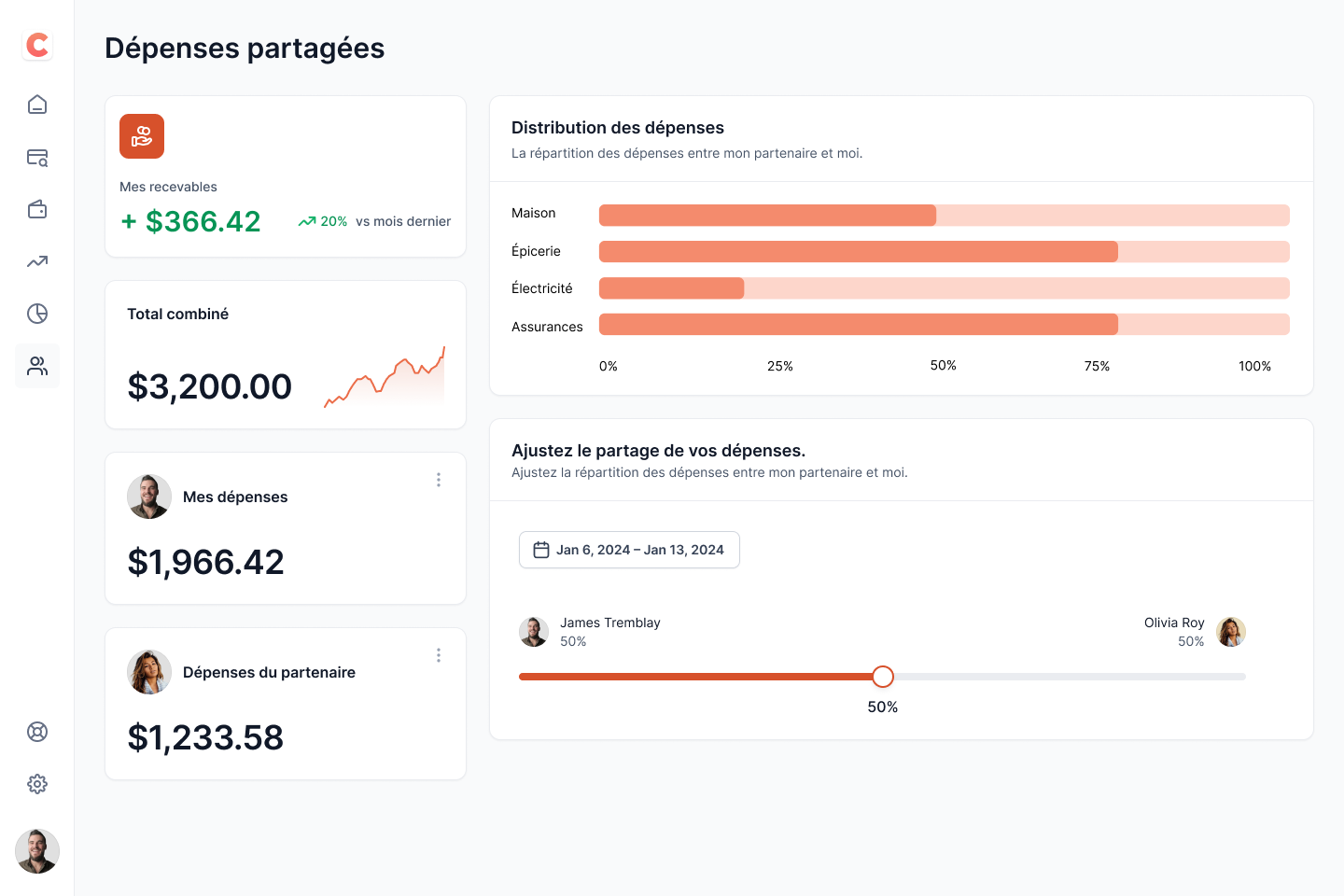Open the card search sidebar icon
The image size is (1344, 896).
(37, 157)
